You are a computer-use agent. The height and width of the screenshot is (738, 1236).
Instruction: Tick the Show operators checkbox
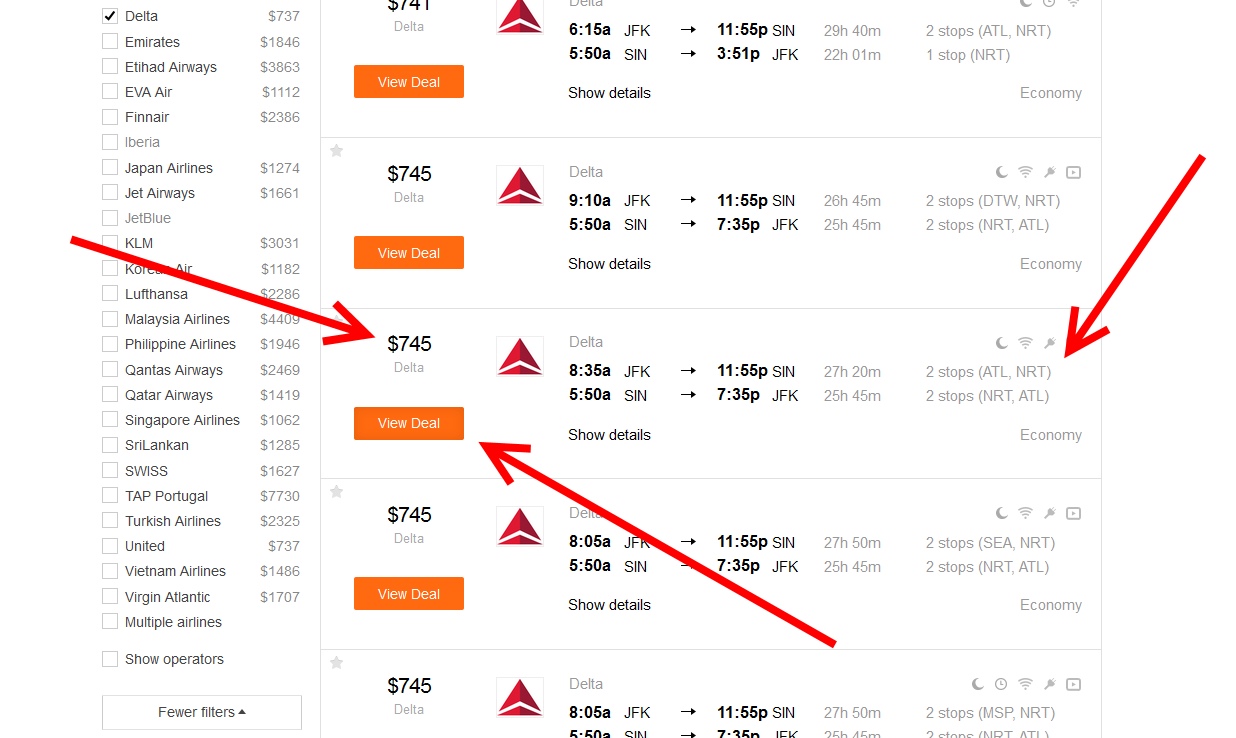click(110, 659)
